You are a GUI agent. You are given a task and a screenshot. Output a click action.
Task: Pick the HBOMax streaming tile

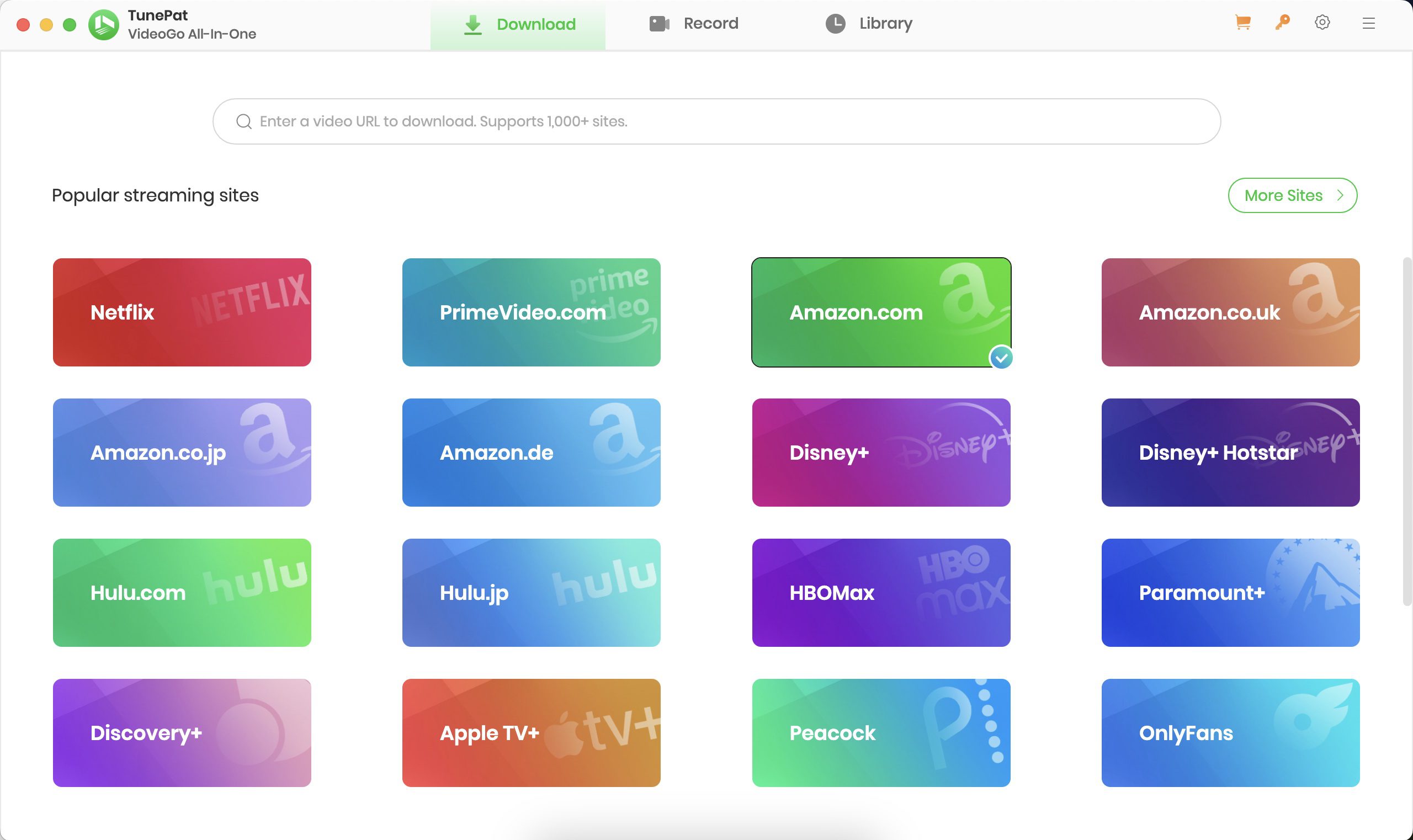[881, 593]
